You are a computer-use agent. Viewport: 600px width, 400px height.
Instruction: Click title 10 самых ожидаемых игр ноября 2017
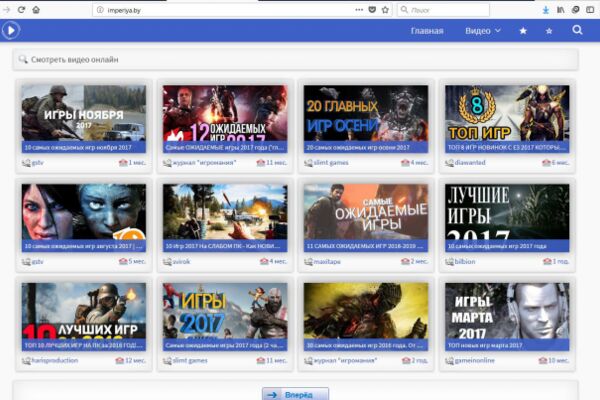point(78,147)
